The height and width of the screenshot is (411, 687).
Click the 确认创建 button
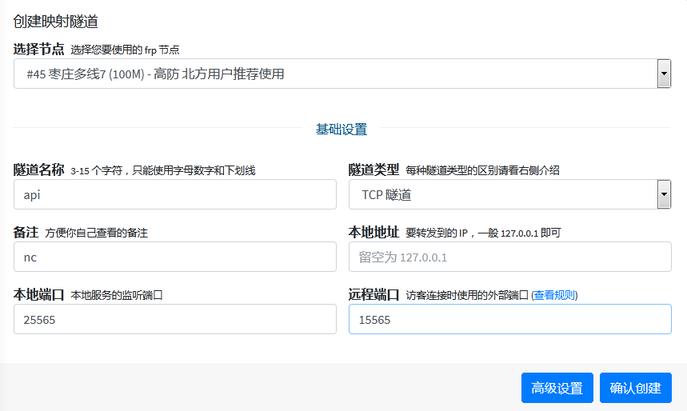(x=635, y=388)
